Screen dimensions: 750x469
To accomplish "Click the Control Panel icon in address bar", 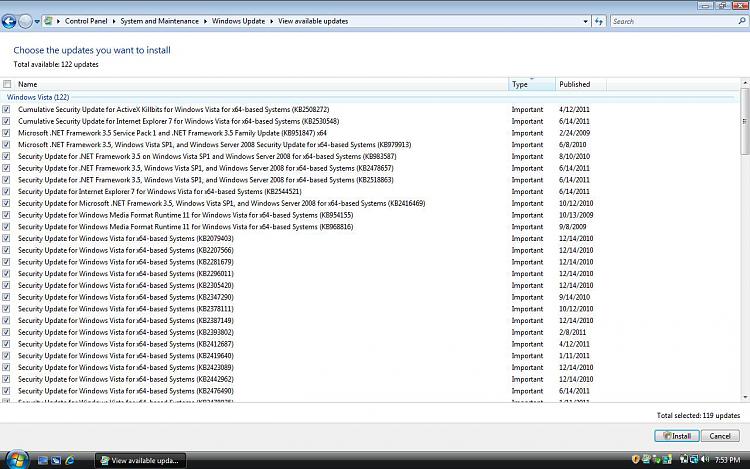I will [48, 21].
